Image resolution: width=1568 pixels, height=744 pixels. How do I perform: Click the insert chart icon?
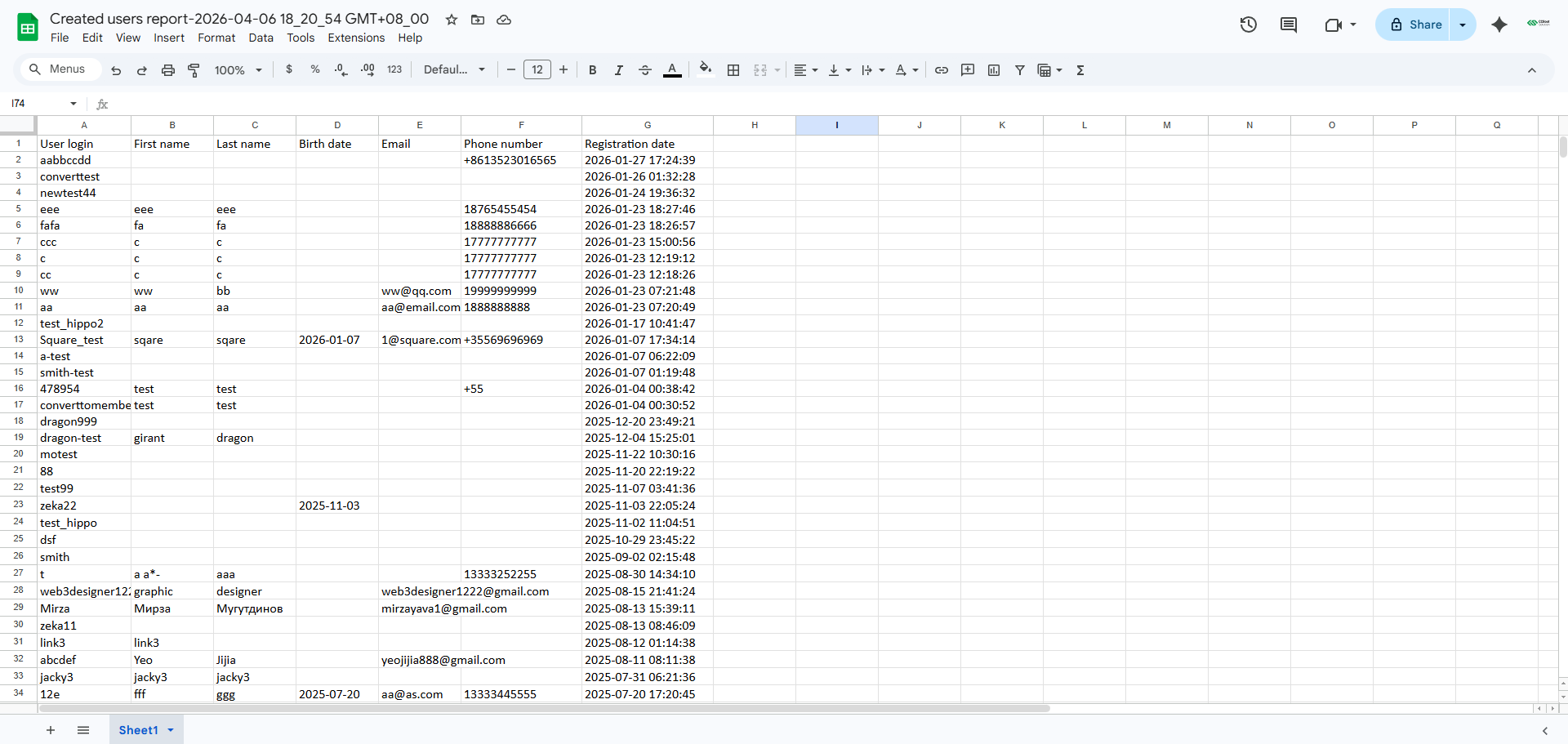point(993,70)
